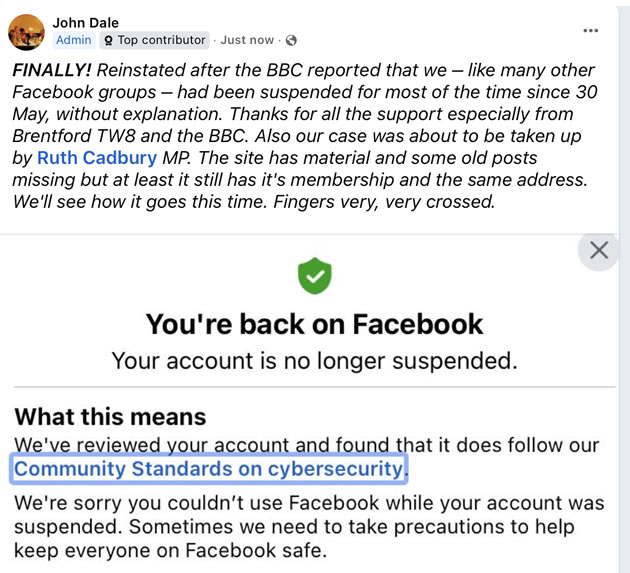Click 'Your account is no longer suspended' text
630x573 pixels.
314,359
